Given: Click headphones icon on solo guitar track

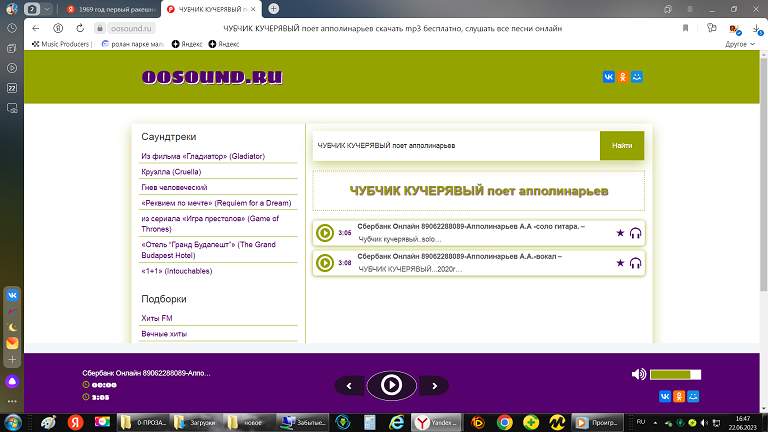Looking at the screenshot, I should [635, 233].
